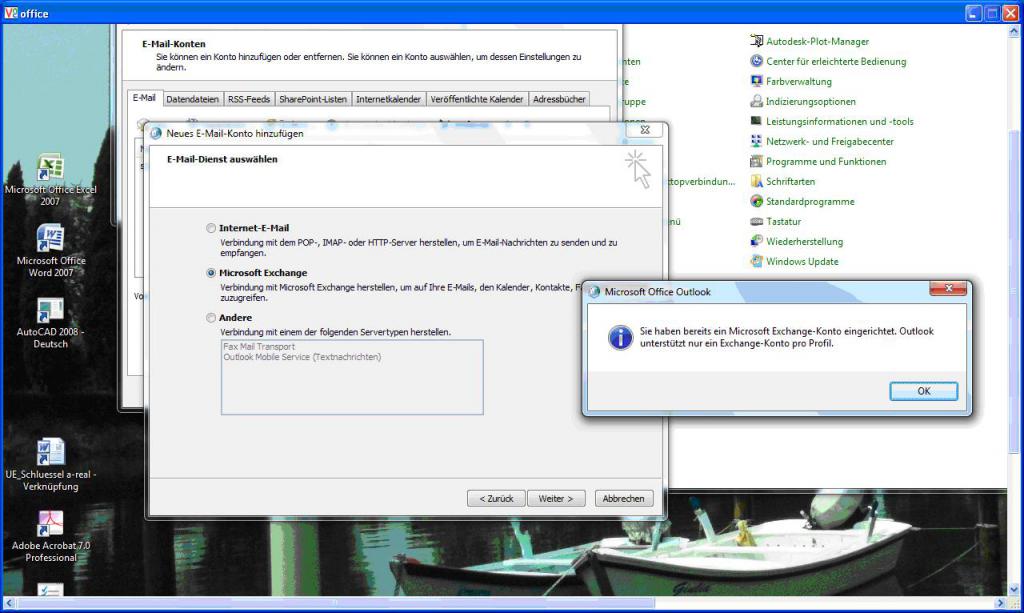The width and height of the screenshot is (1024, 613).
Task: Click the 'office' remote window title bar icon
Action: pyautogui.click(x=10, y=13)
